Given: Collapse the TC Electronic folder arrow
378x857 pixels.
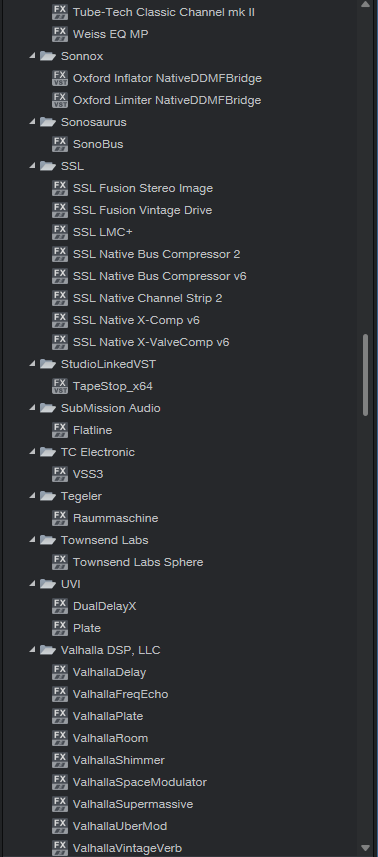Looking at the screenshot, I should tap(33, 452).
